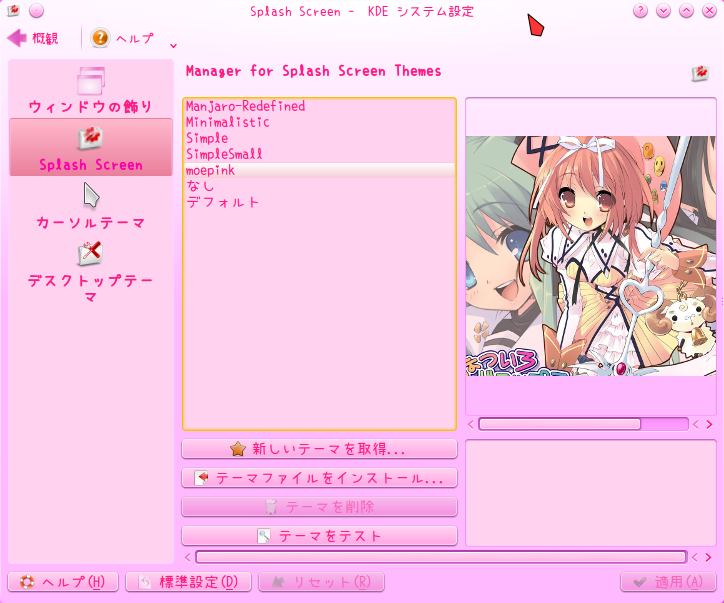Click the preview horizontal scrollbar
724x603 pixels.
coord(583,424)
